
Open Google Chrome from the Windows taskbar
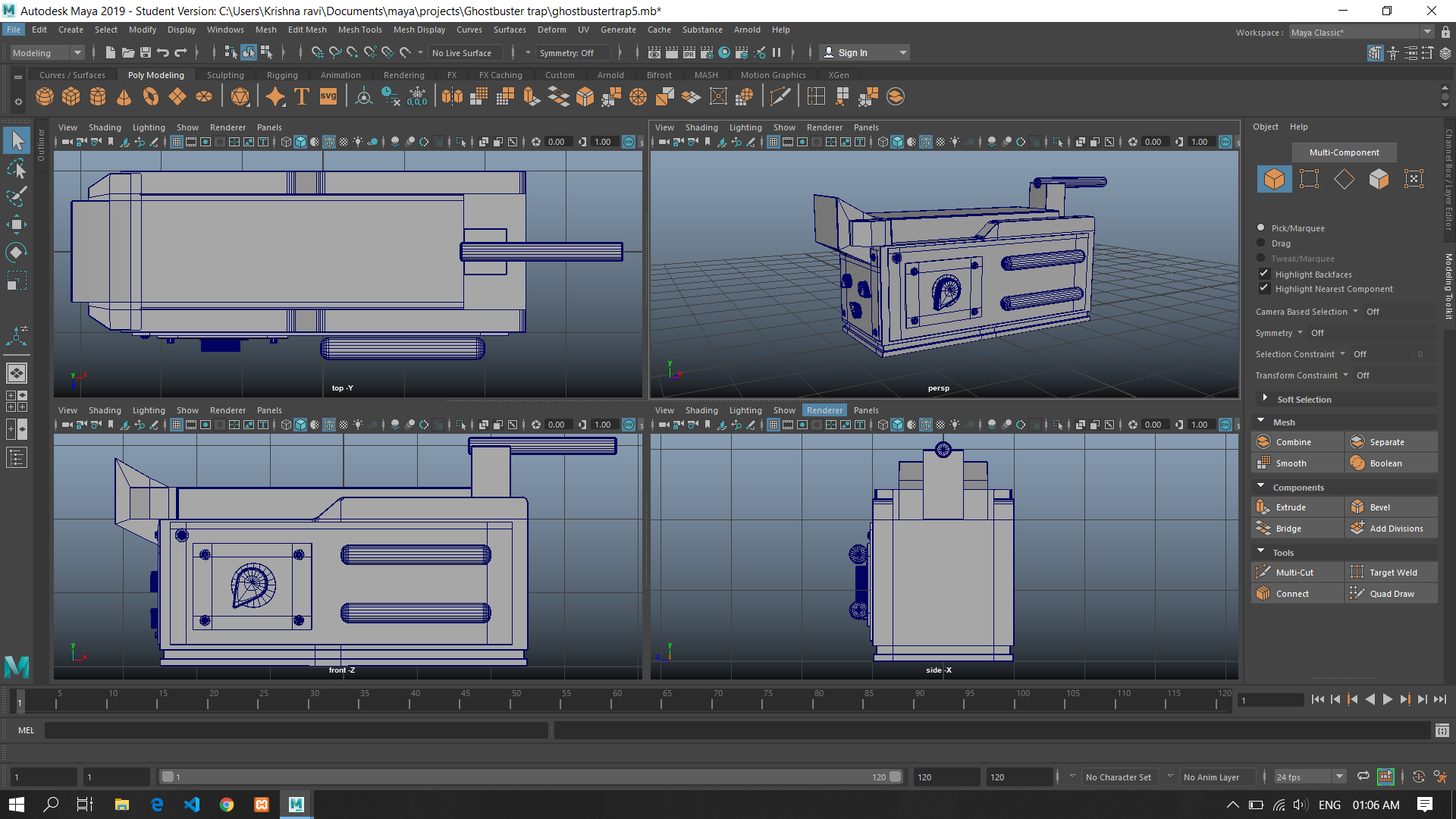[x=227, y=805]
